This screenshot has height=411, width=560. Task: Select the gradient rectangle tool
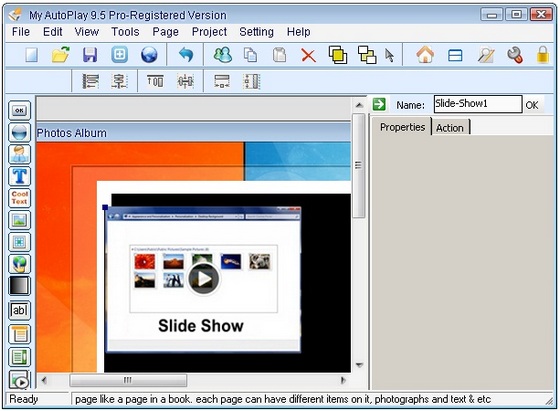point(20,286)
